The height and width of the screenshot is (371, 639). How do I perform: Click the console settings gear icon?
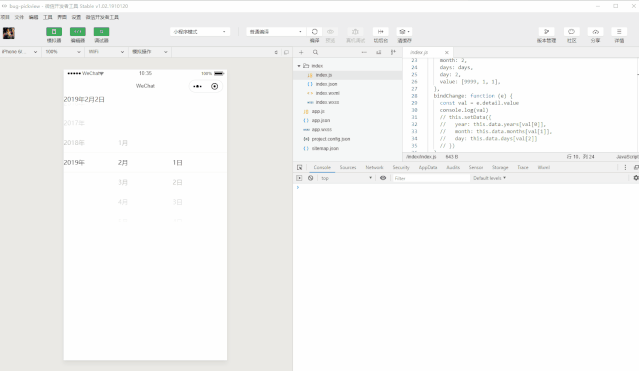pyautogui.click(x=636, y=178)
